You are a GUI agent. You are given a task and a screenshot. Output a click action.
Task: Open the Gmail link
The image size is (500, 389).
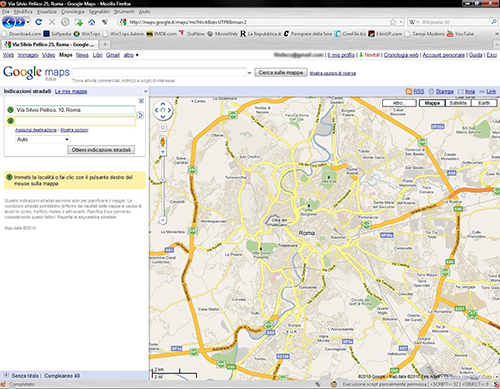[113, 55]
